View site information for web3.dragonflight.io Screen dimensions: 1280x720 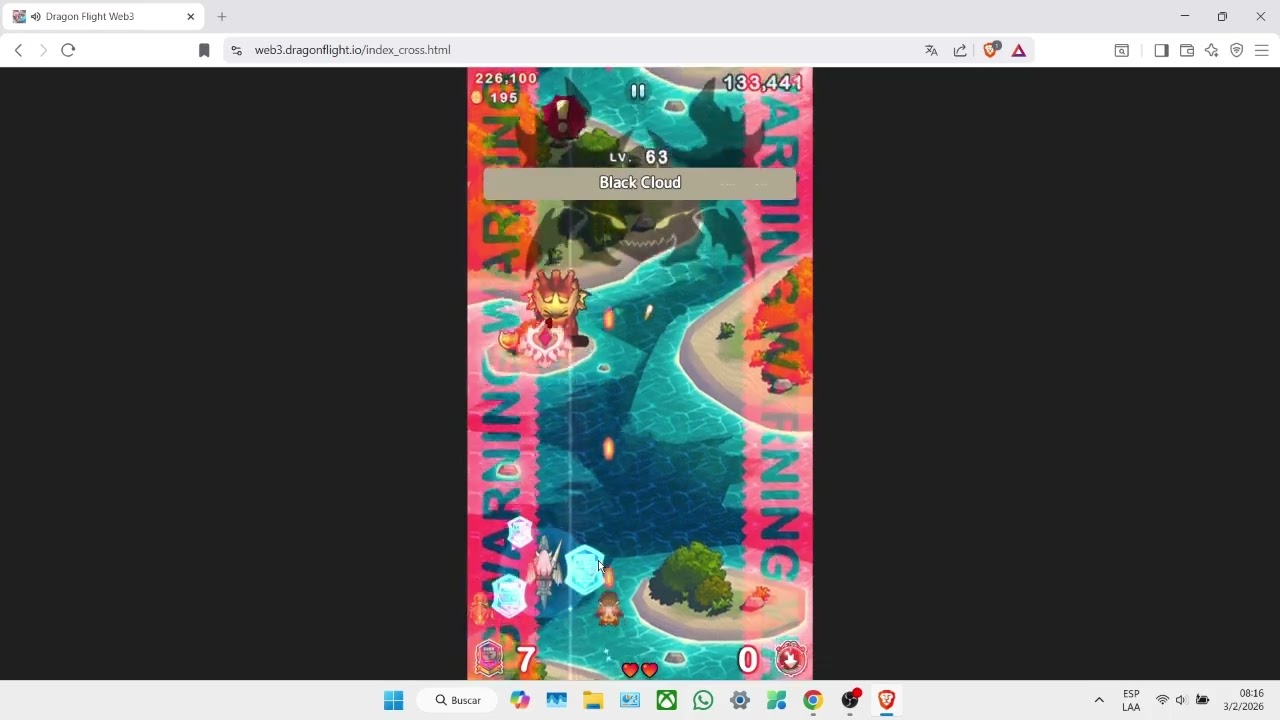point(236,50)
